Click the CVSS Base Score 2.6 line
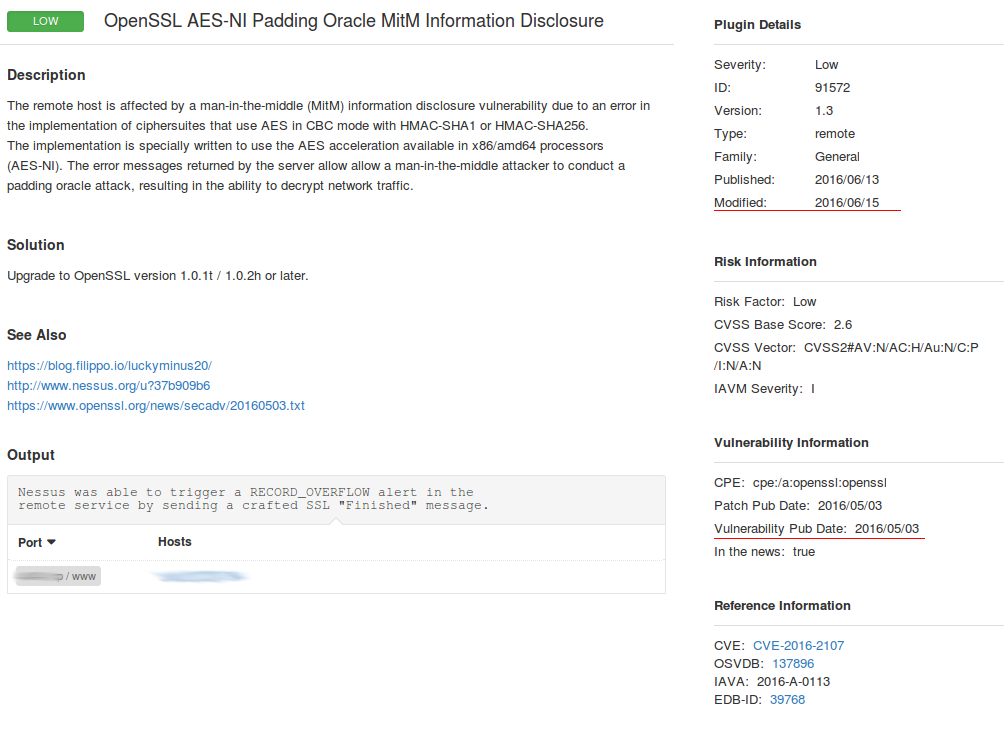Image resolution: width=1007 pixels, height=735 pixels. tap(783, 324)
